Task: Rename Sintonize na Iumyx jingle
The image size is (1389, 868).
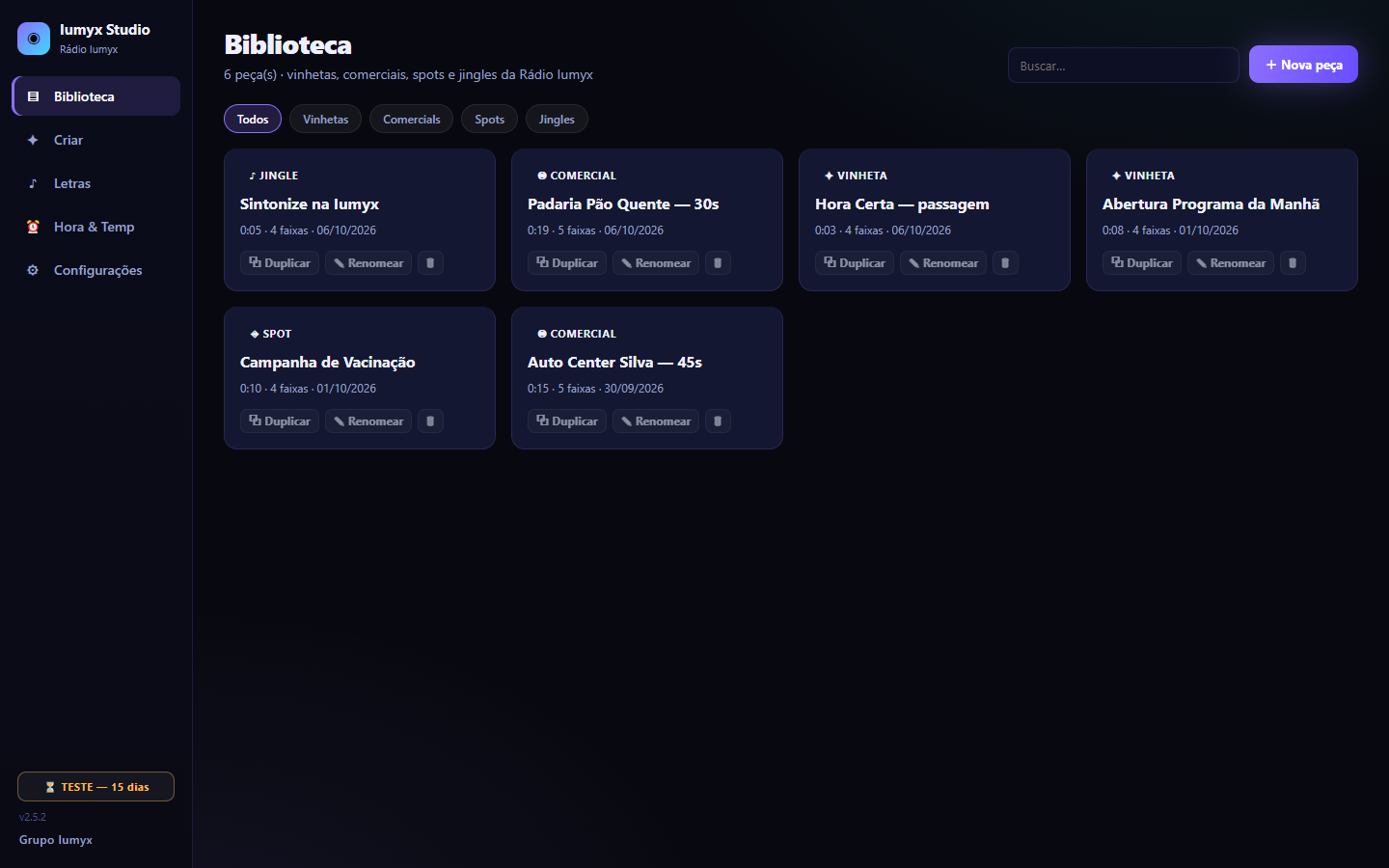Action: click(x=368, y=263)
